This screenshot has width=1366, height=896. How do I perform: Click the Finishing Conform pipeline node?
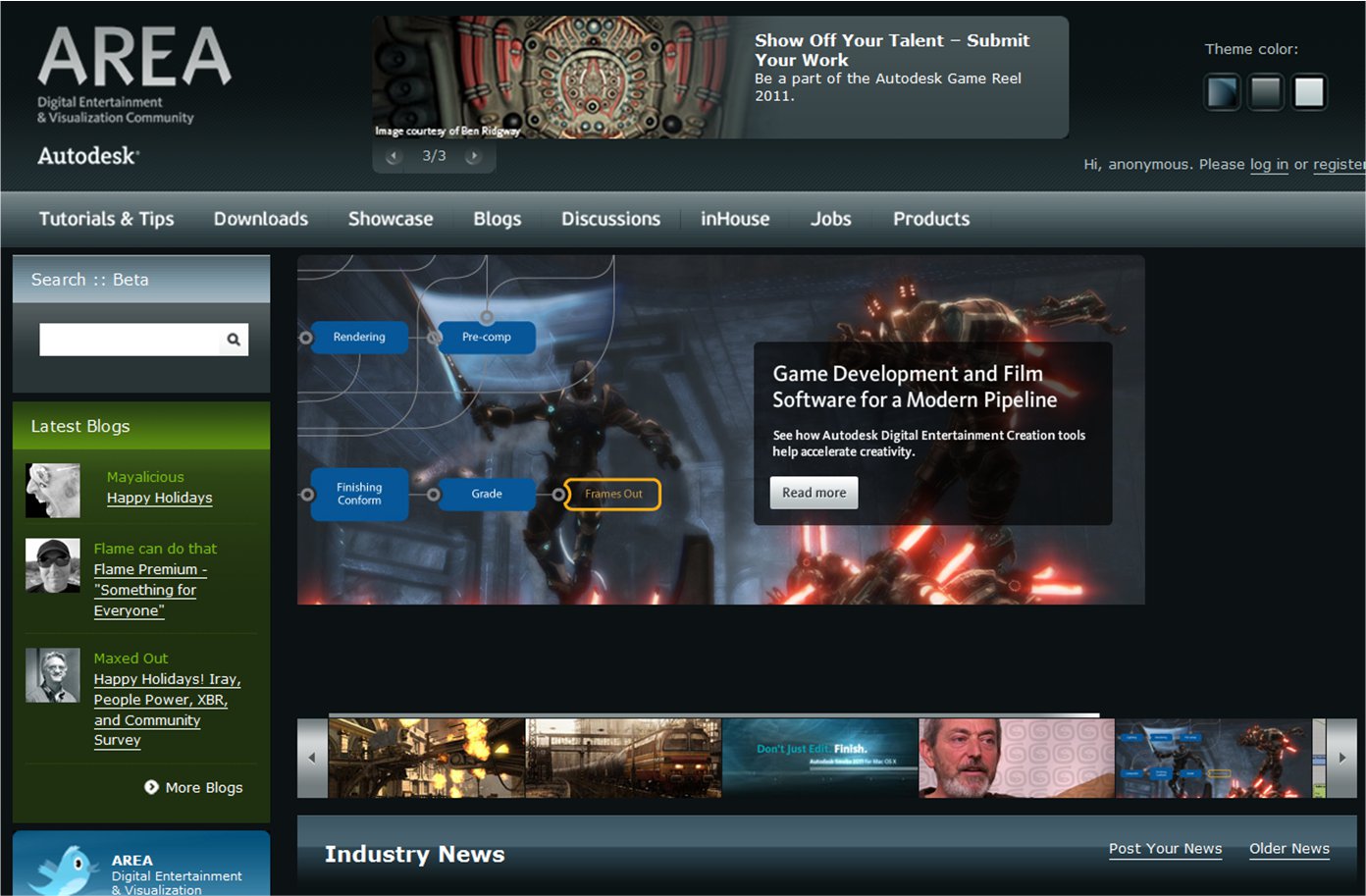tap(359, 494)
